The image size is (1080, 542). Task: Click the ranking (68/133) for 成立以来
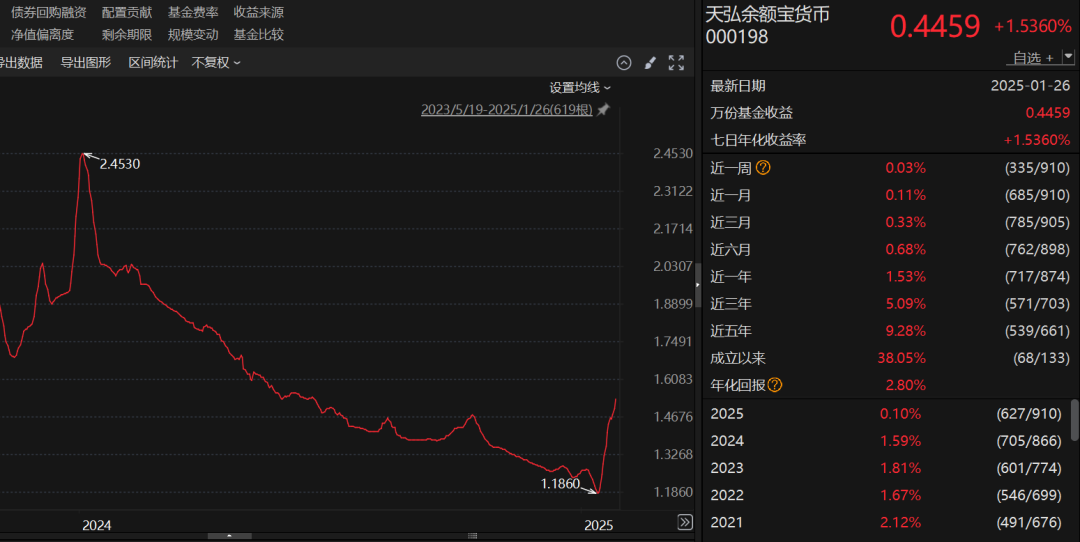click(1041, 358)
